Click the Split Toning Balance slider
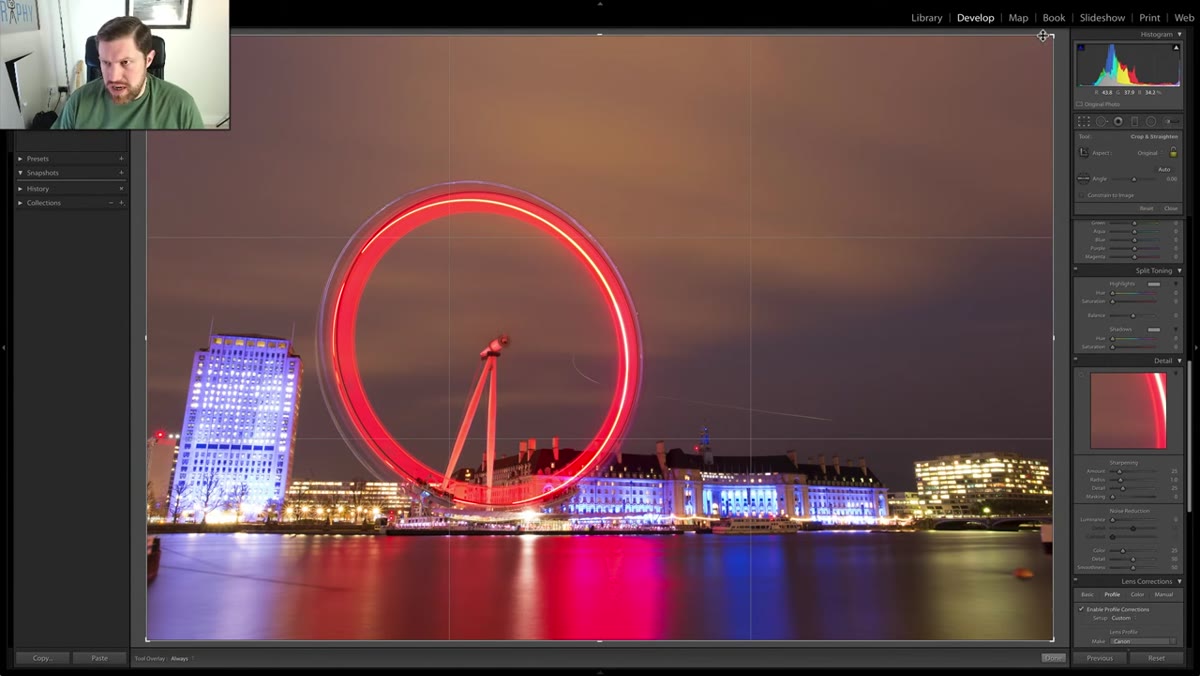Image resolution: width=1200 pixels, height=676 pixels. (1133, 316)
